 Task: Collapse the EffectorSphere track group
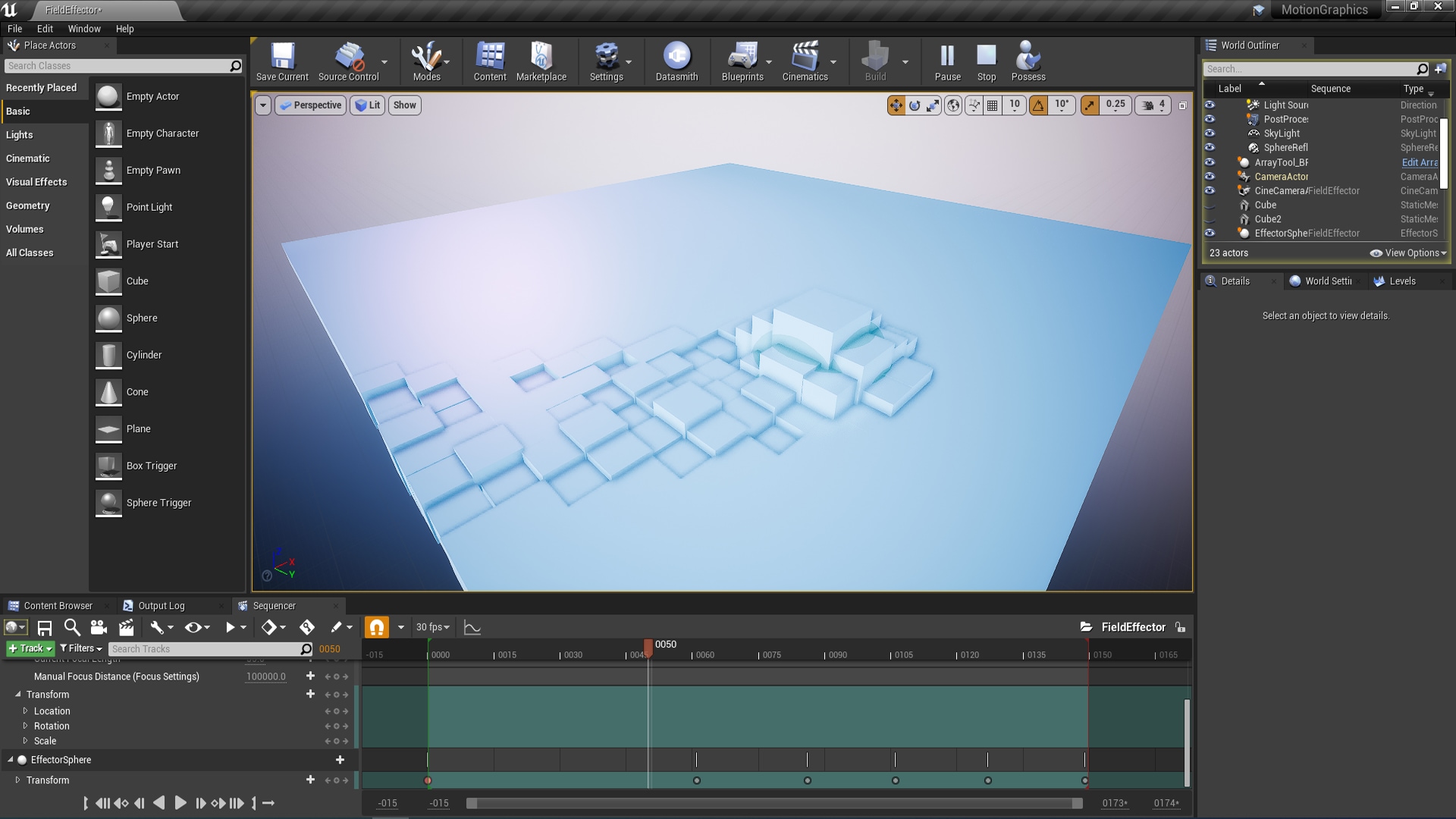[x=8, y=759]
